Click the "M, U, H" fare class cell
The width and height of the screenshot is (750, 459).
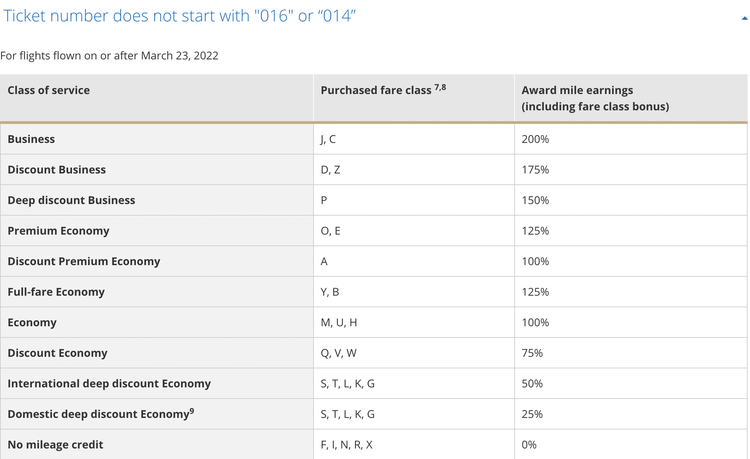[339, 322]
